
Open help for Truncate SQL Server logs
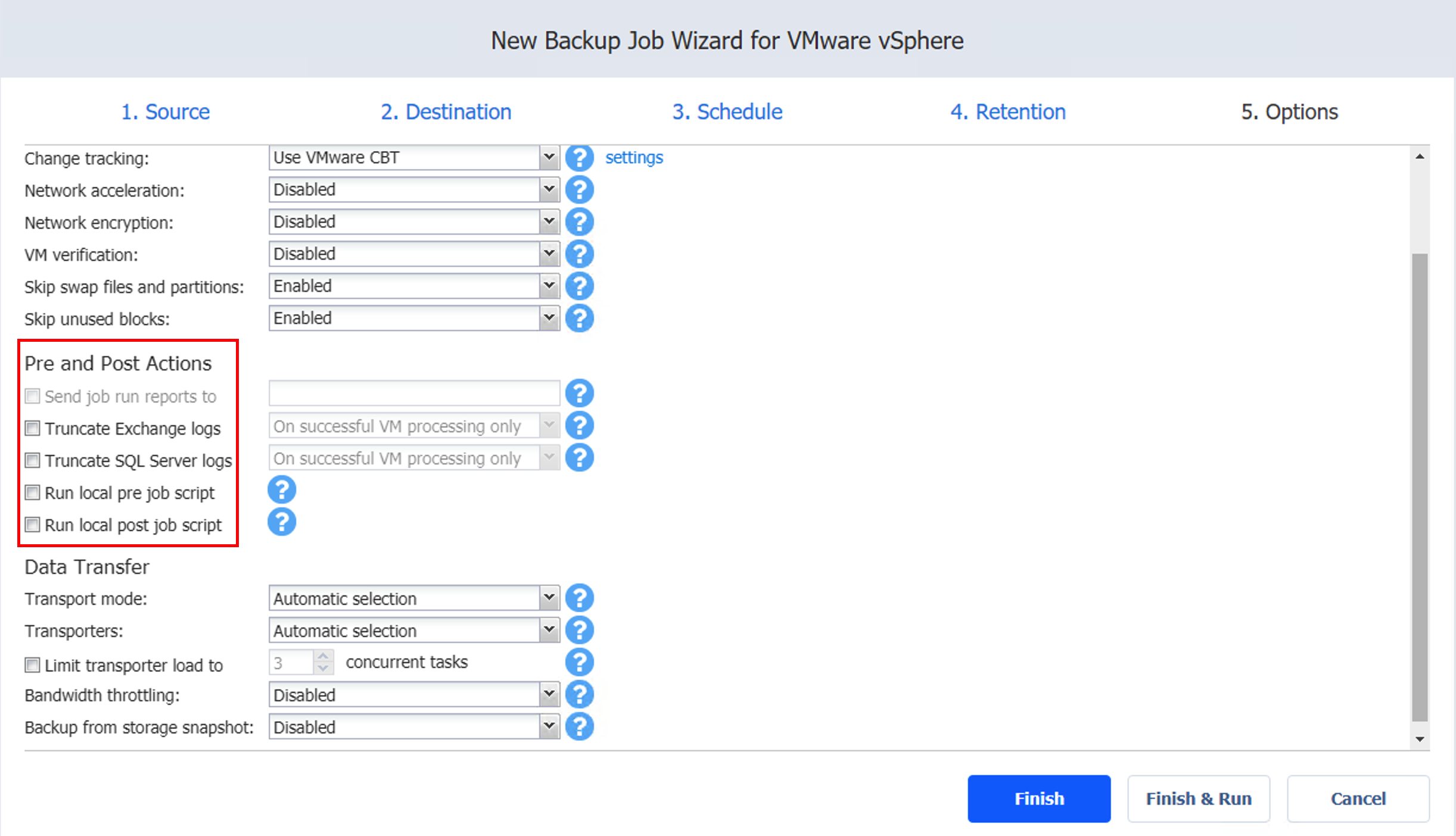[x=579, y=458]
